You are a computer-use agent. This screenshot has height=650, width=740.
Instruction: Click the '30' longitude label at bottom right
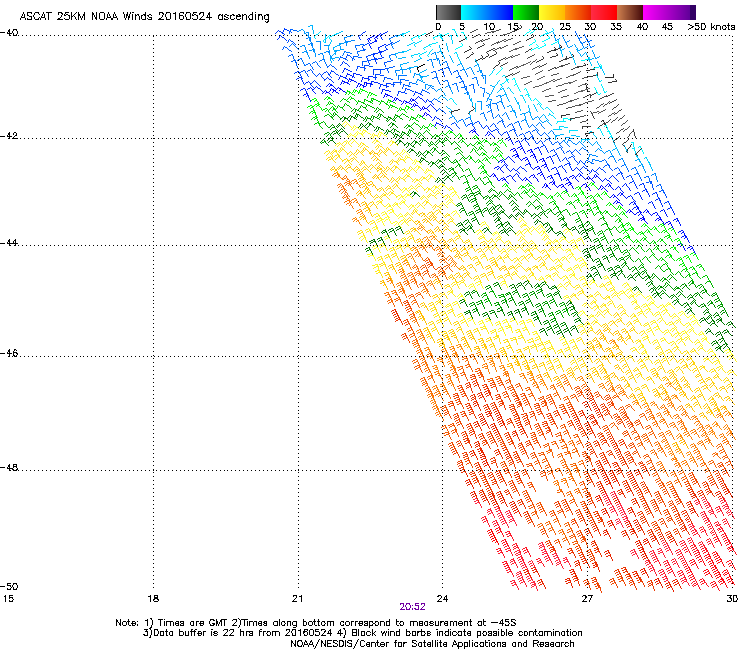click(732, 599)
